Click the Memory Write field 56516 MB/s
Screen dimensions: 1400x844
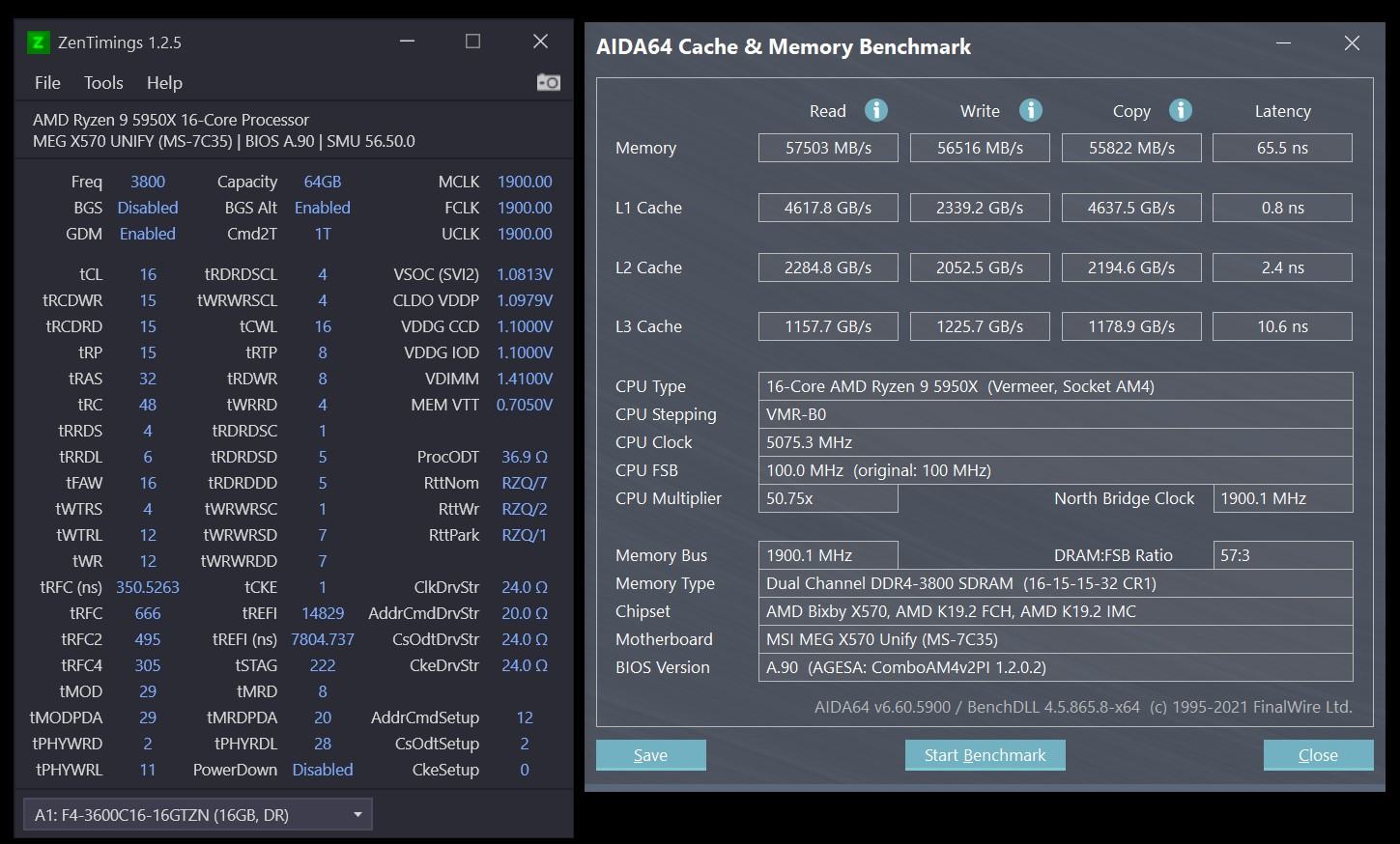(x=980, y=148)
